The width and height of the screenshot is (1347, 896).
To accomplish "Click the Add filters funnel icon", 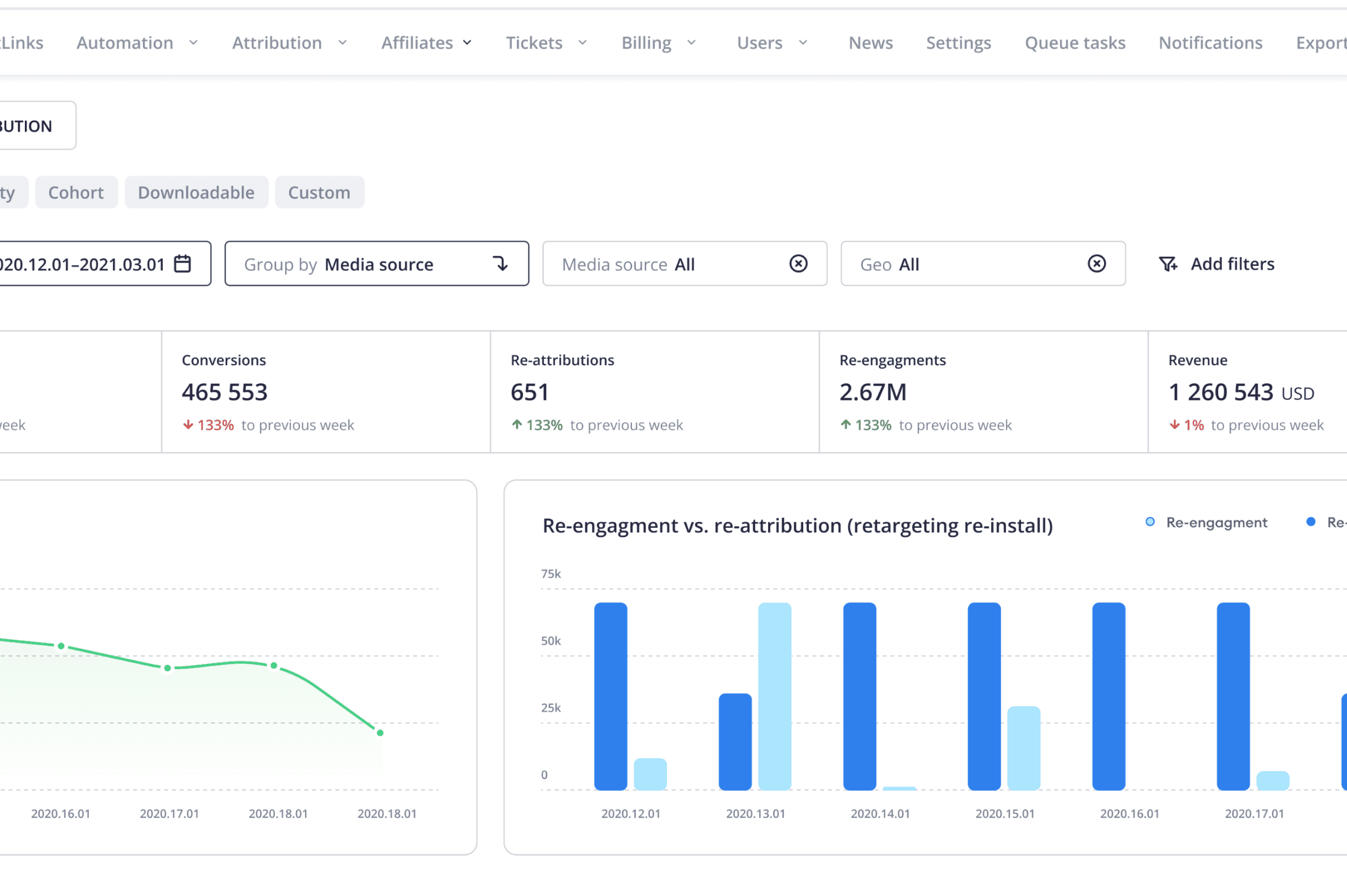I will pos(1167,264).
